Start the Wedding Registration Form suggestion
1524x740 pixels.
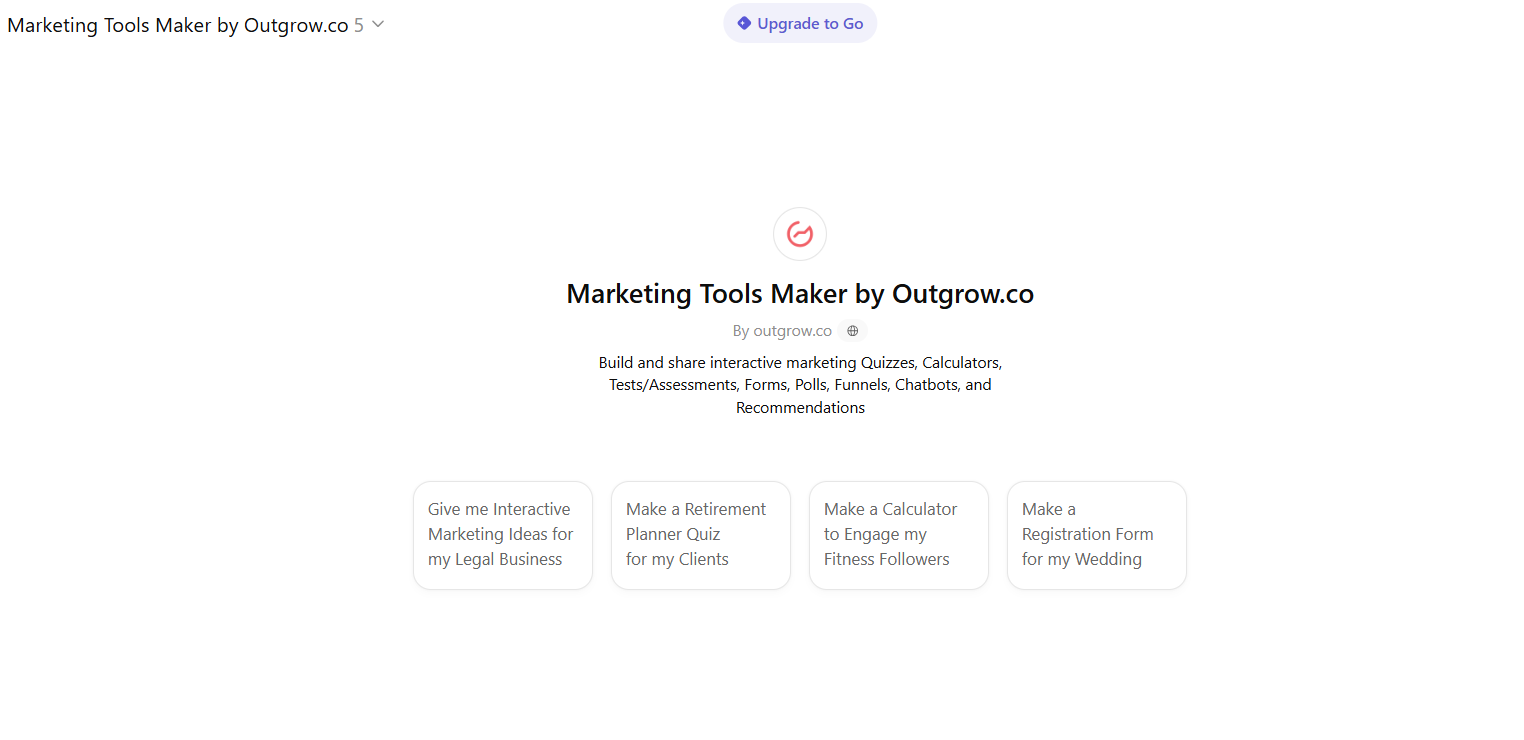coord(1097,535)
